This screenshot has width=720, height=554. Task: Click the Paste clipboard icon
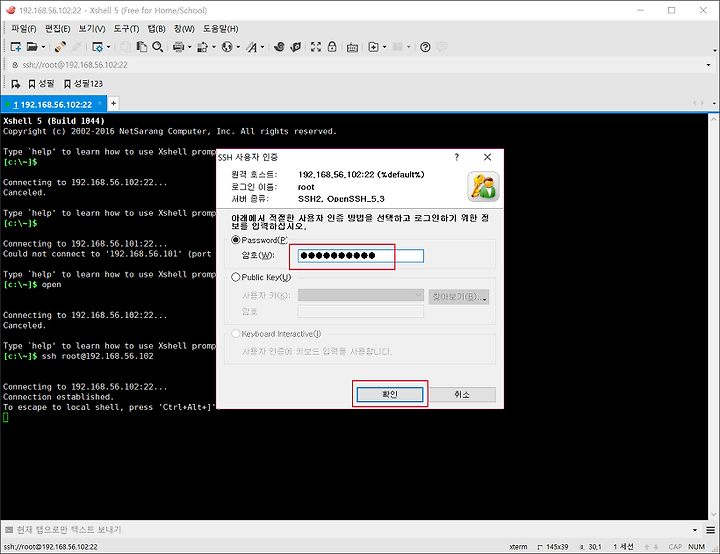142,47
